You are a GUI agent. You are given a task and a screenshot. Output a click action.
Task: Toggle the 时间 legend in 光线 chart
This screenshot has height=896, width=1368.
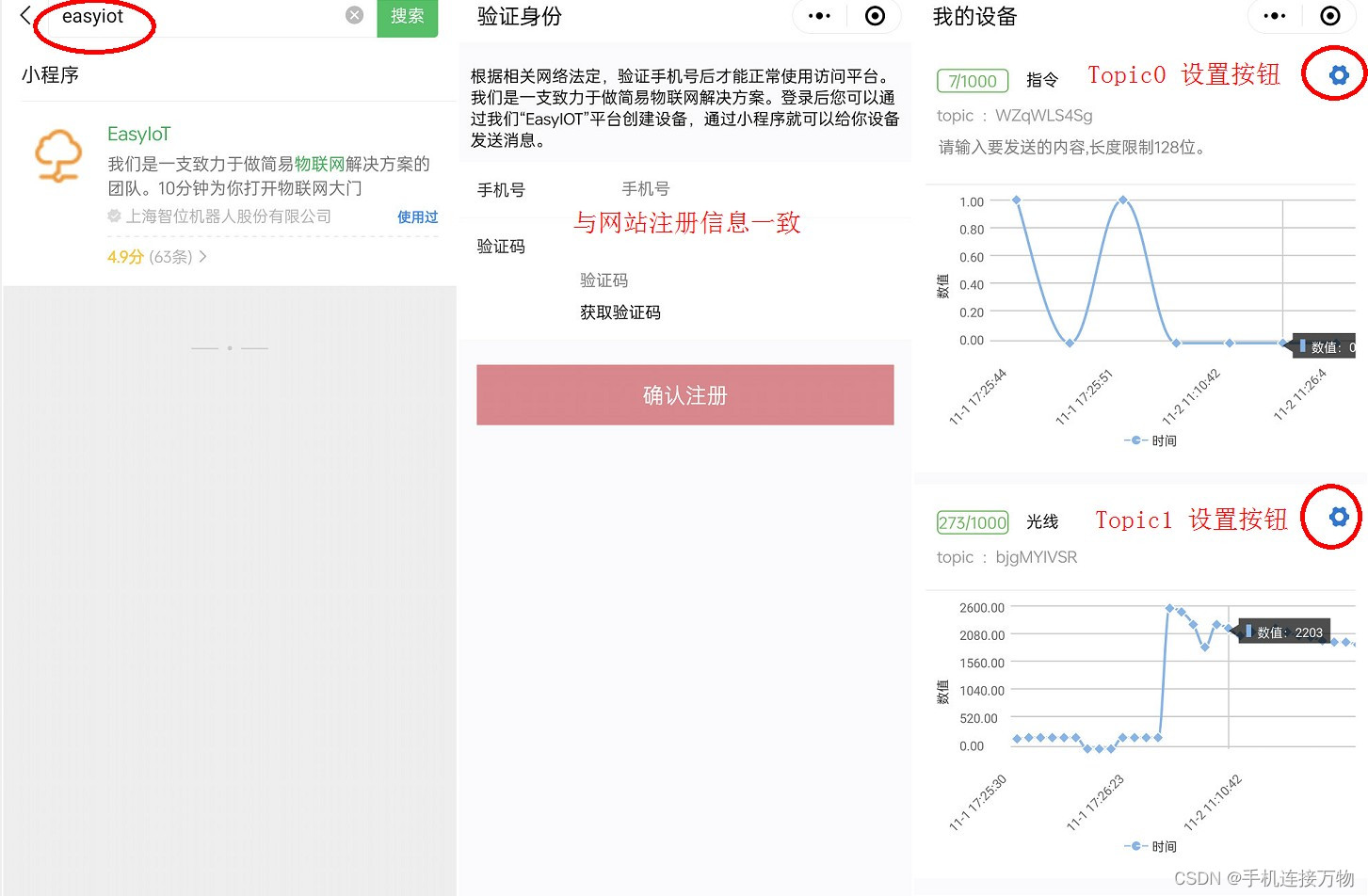coord(1151,846)
